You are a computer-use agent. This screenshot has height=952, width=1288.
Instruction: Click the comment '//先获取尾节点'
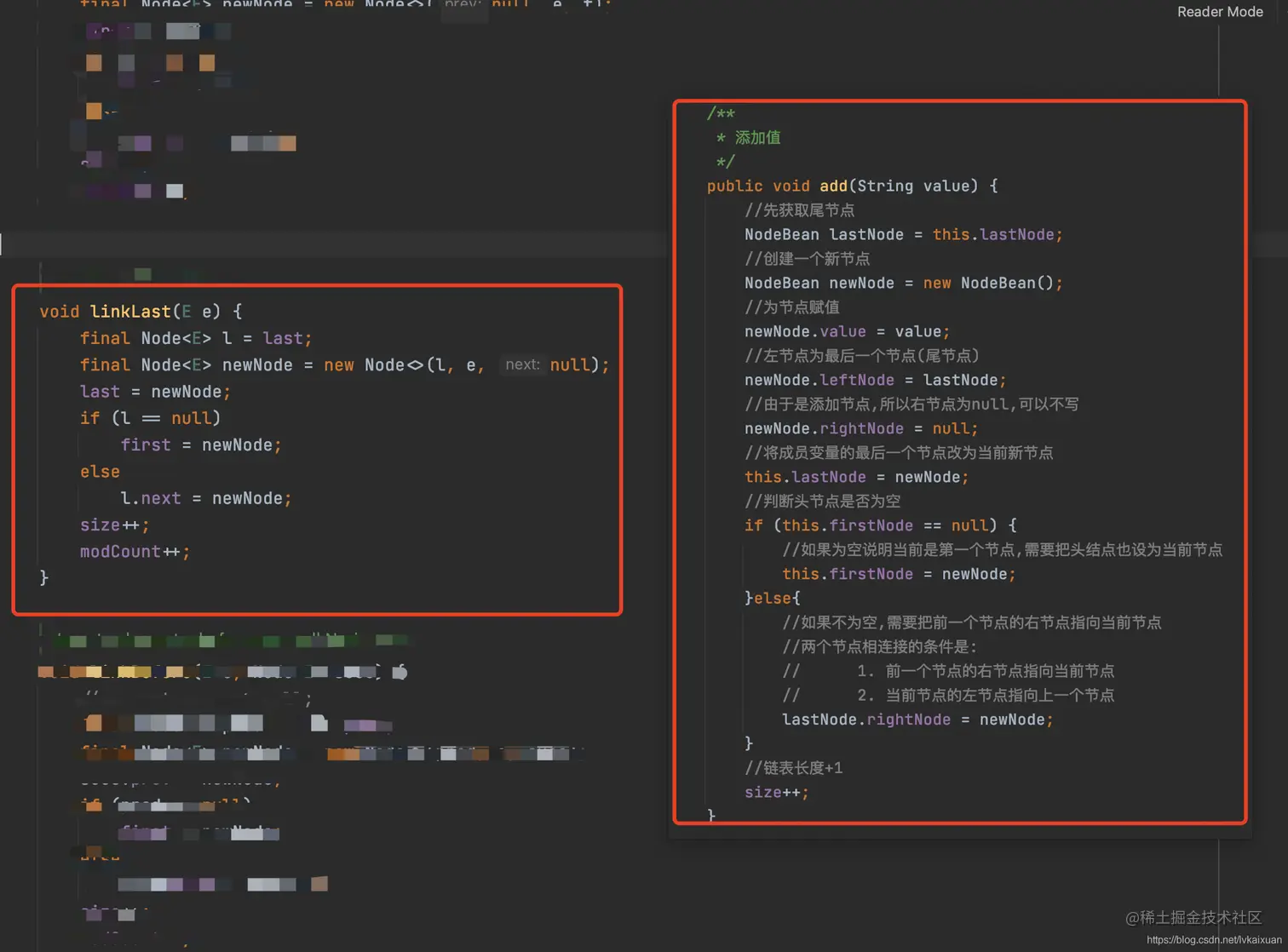[x=799, y=209]
